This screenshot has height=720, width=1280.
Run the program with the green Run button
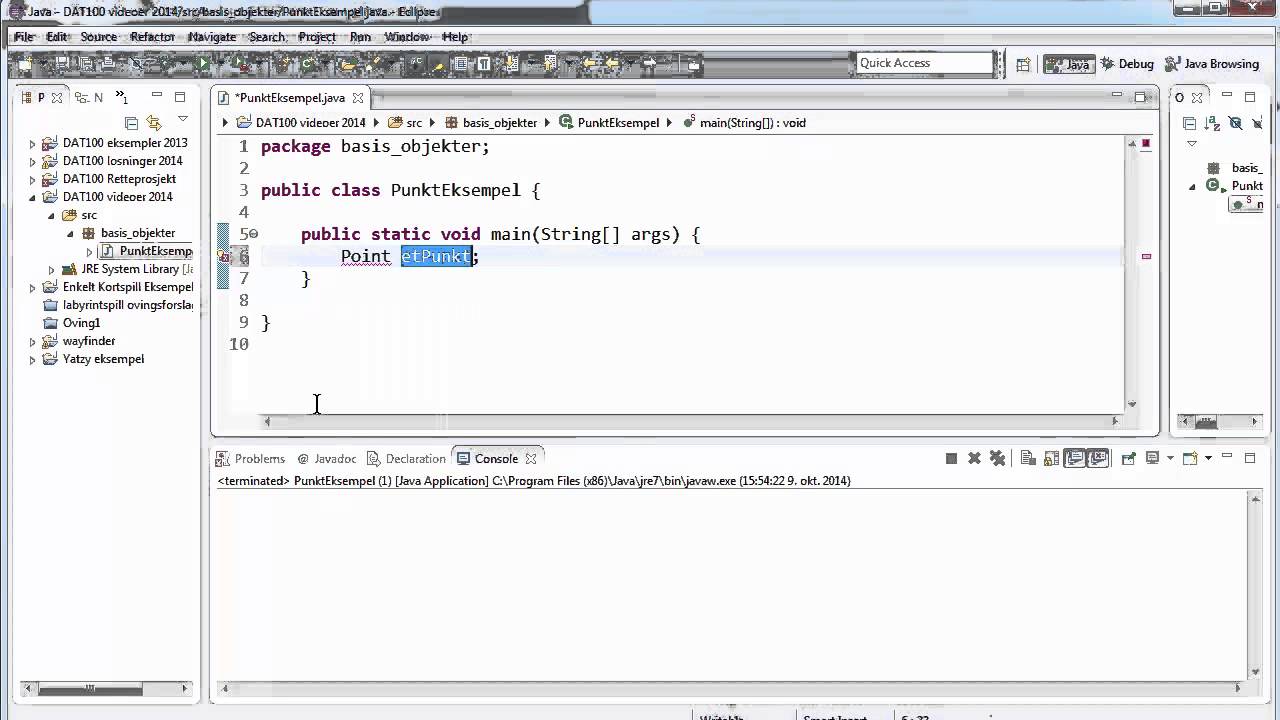pos(202,63)
